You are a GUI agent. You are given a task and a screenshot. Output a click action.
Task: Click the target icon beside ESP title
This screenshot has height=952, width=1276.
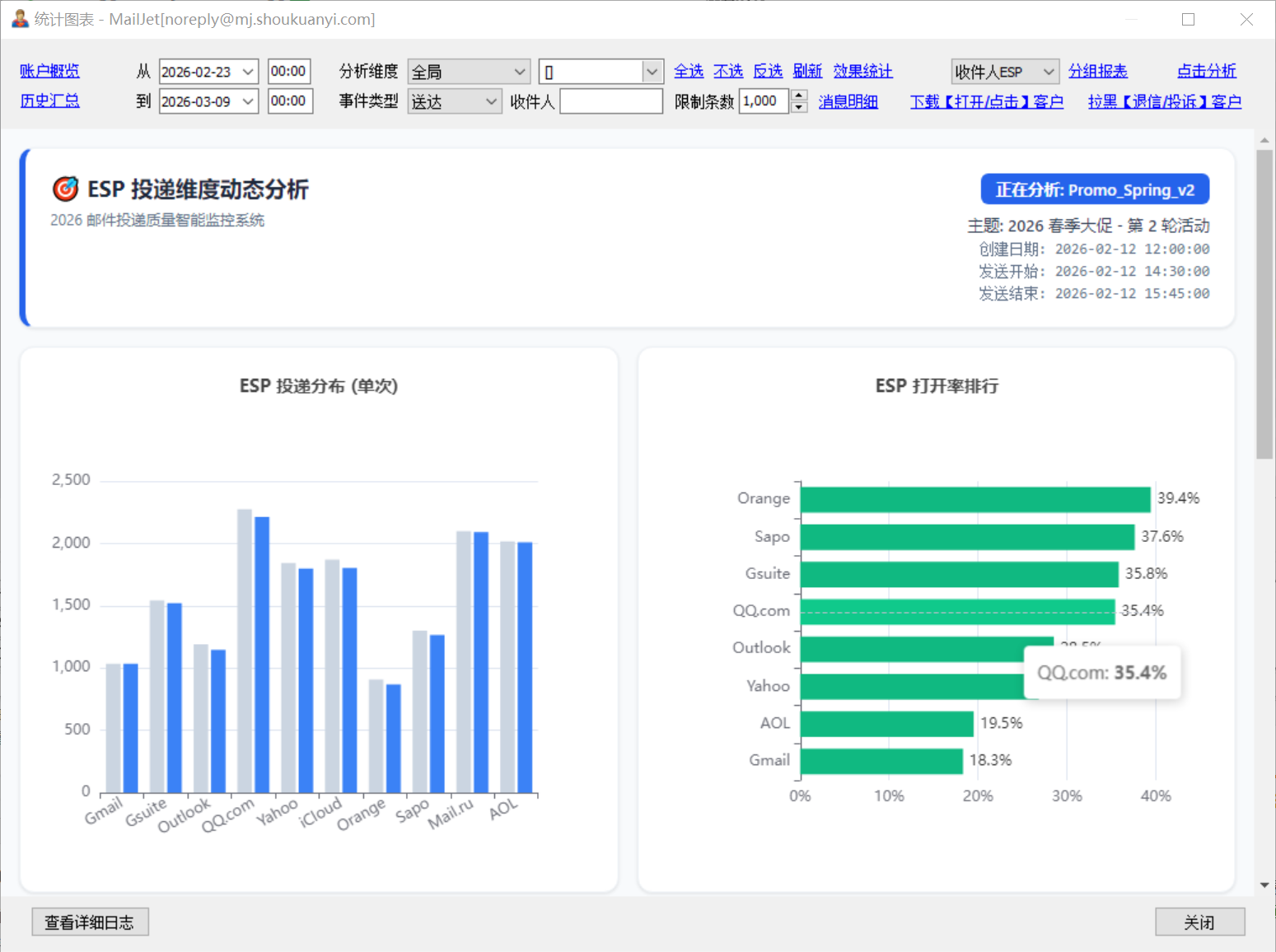click(x=65, y=189)
